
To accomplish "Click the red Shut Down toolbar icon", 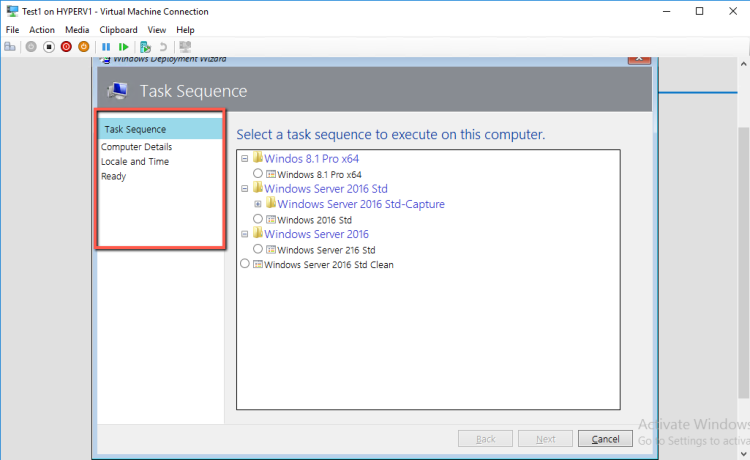I will pyautogui.click(x=66, y=47).
